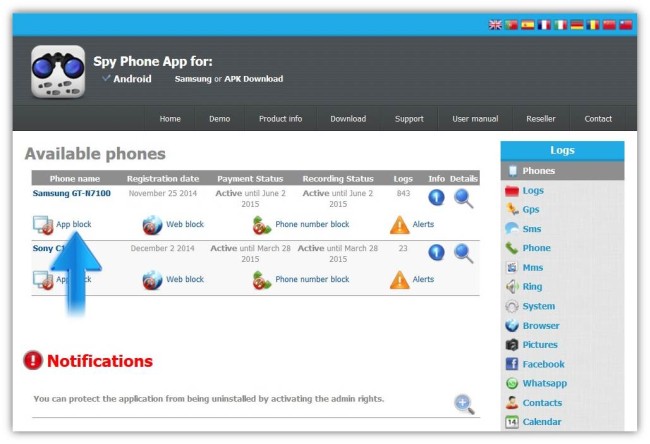Click Alerts warning icon for Samsung
The image size is (650, 444).
(400, 225)
